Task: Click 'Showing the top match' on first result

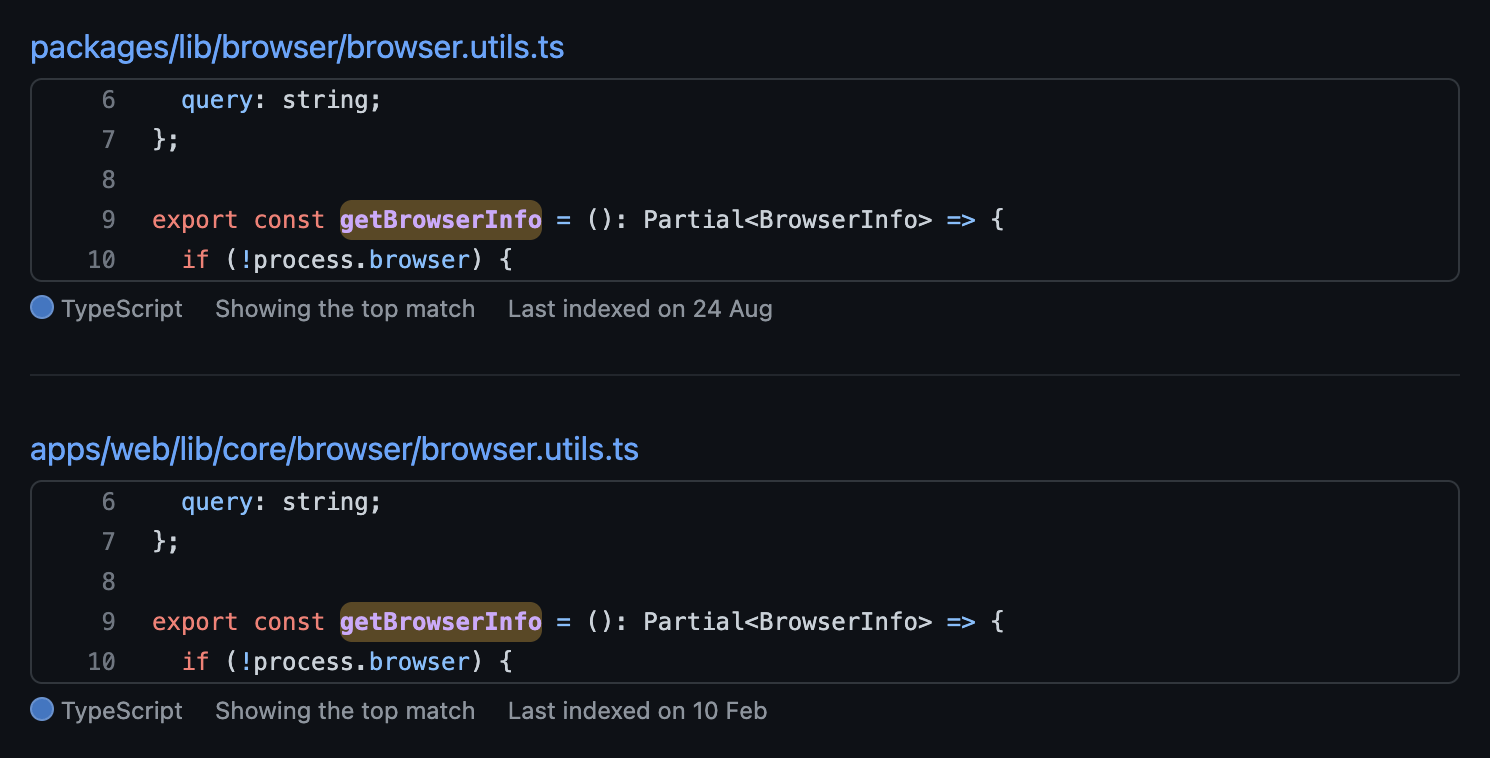Action: point(344,308)
